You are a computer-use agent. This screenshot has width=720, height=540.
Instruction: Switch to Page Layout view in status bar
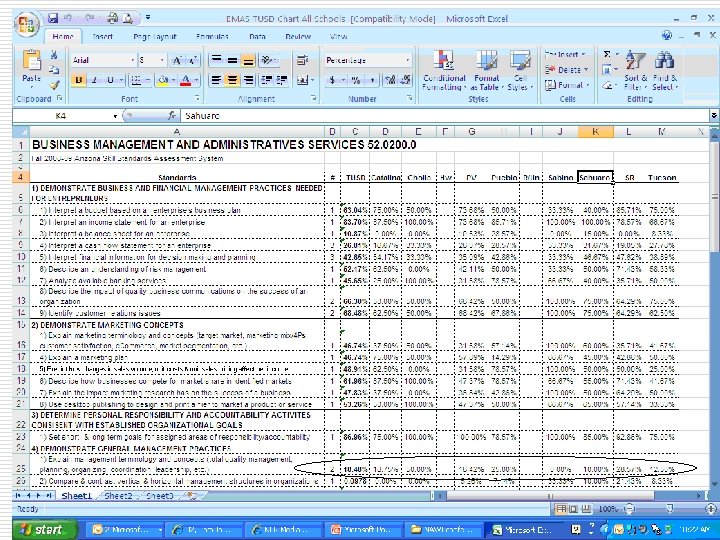tap(574, 509)
